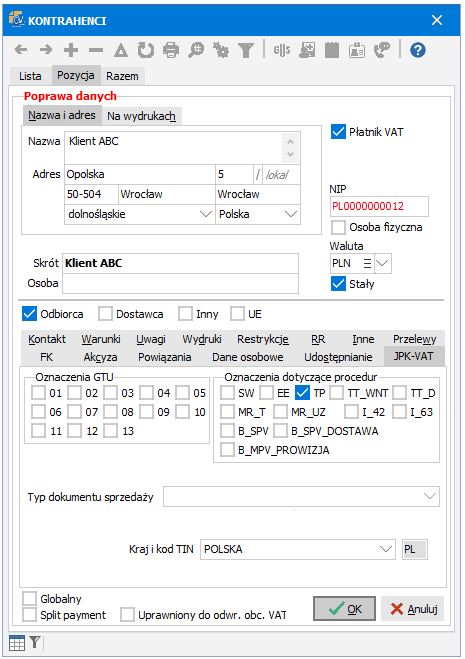Expand the dolnośląskie province dropdown
The width and height of the screenshot is (465, 659).
[206, 214]
